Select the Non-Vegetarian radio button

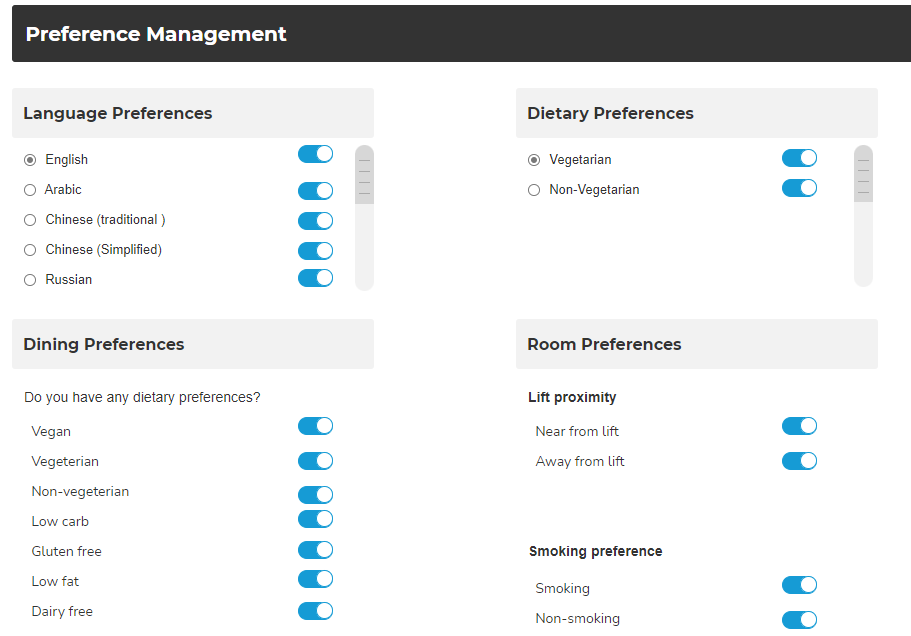point(534,190)
